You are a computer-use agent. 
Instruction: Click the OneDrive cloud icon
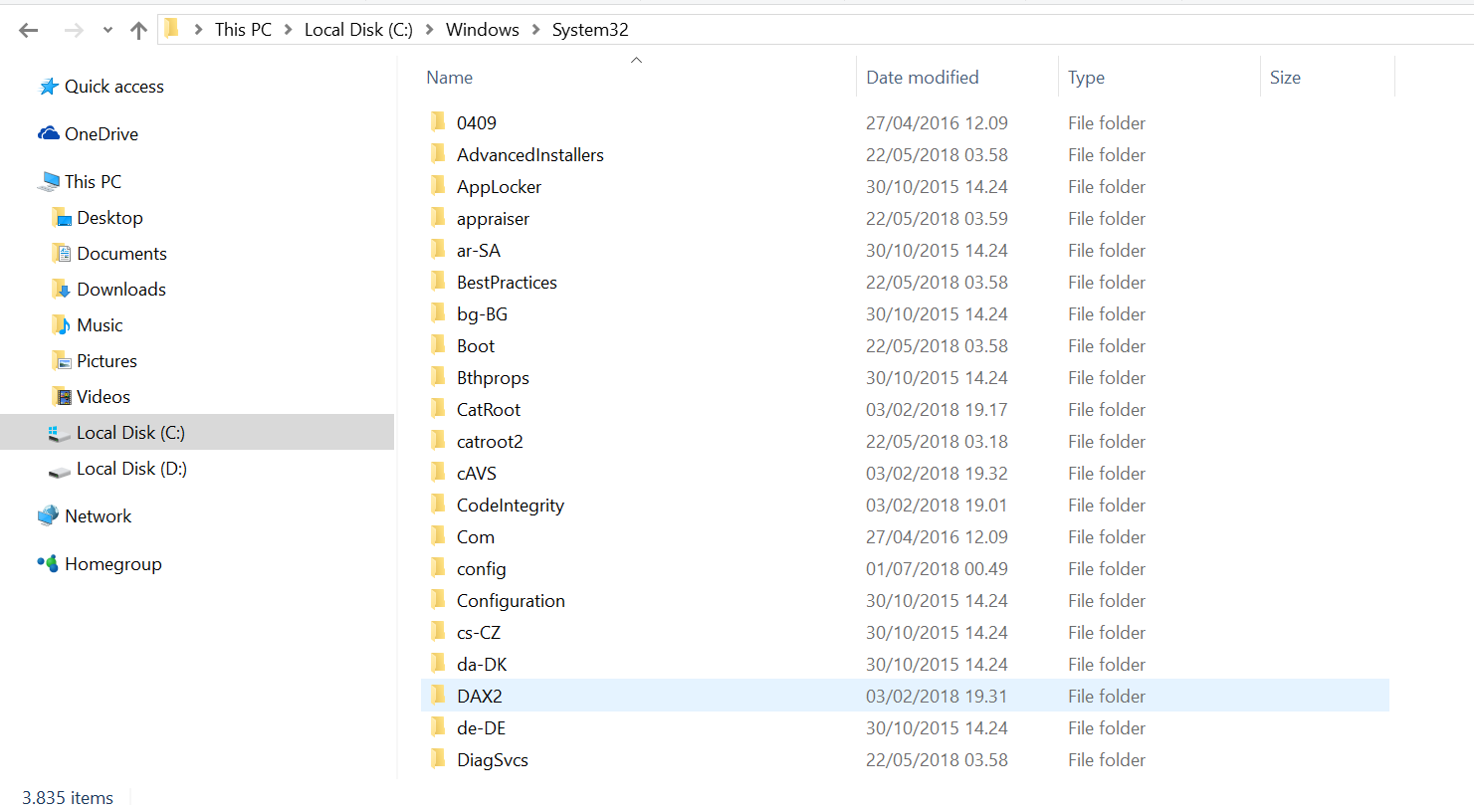coord(49,133)
